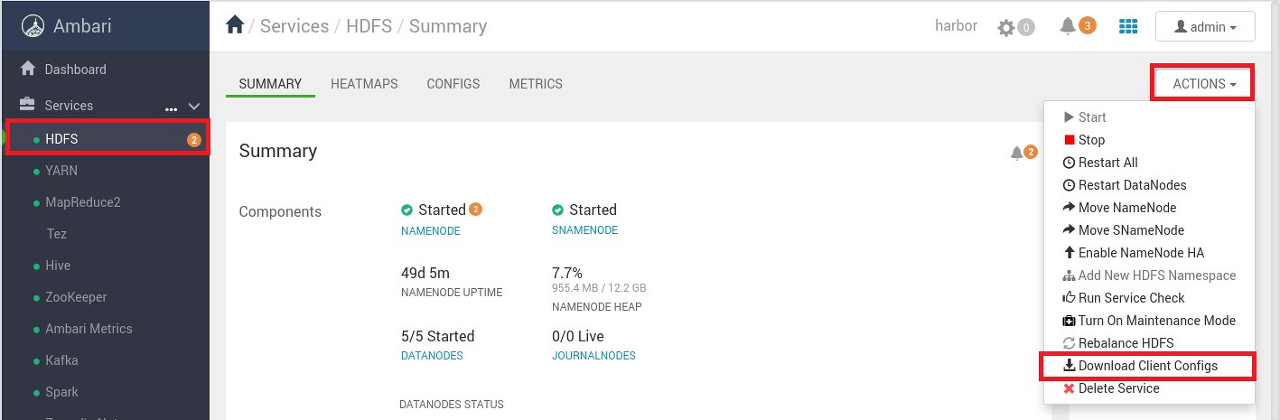Collapse the Services chevron in sidebar
Viewport: 1280px width, 420px height.
194,106
